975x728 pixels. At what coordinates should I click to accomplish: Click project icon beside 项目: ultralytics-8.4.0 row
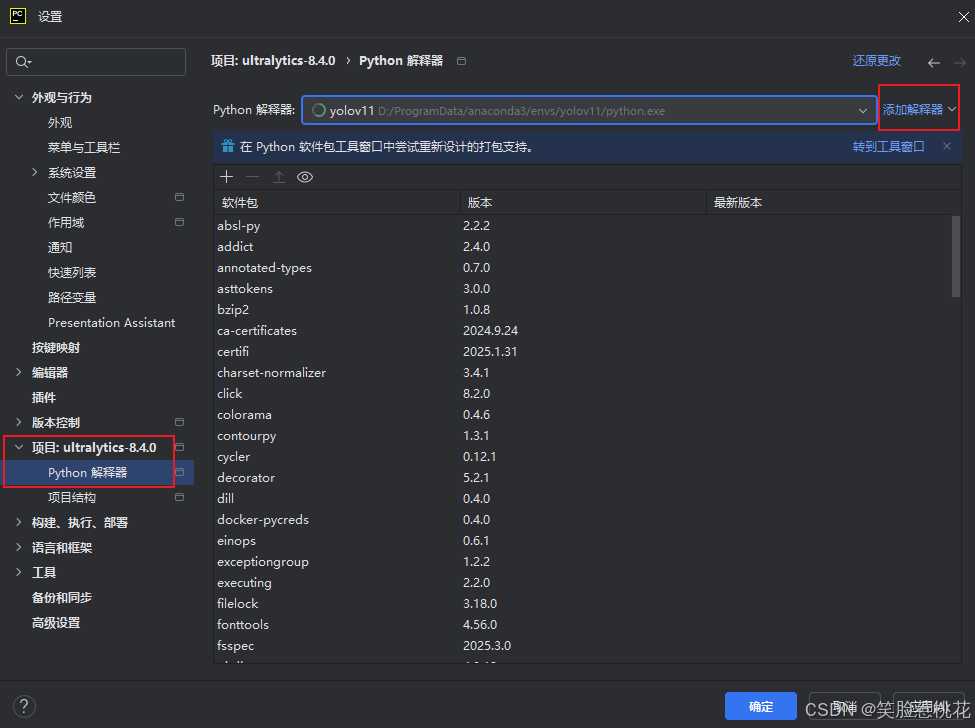(179, 447)
